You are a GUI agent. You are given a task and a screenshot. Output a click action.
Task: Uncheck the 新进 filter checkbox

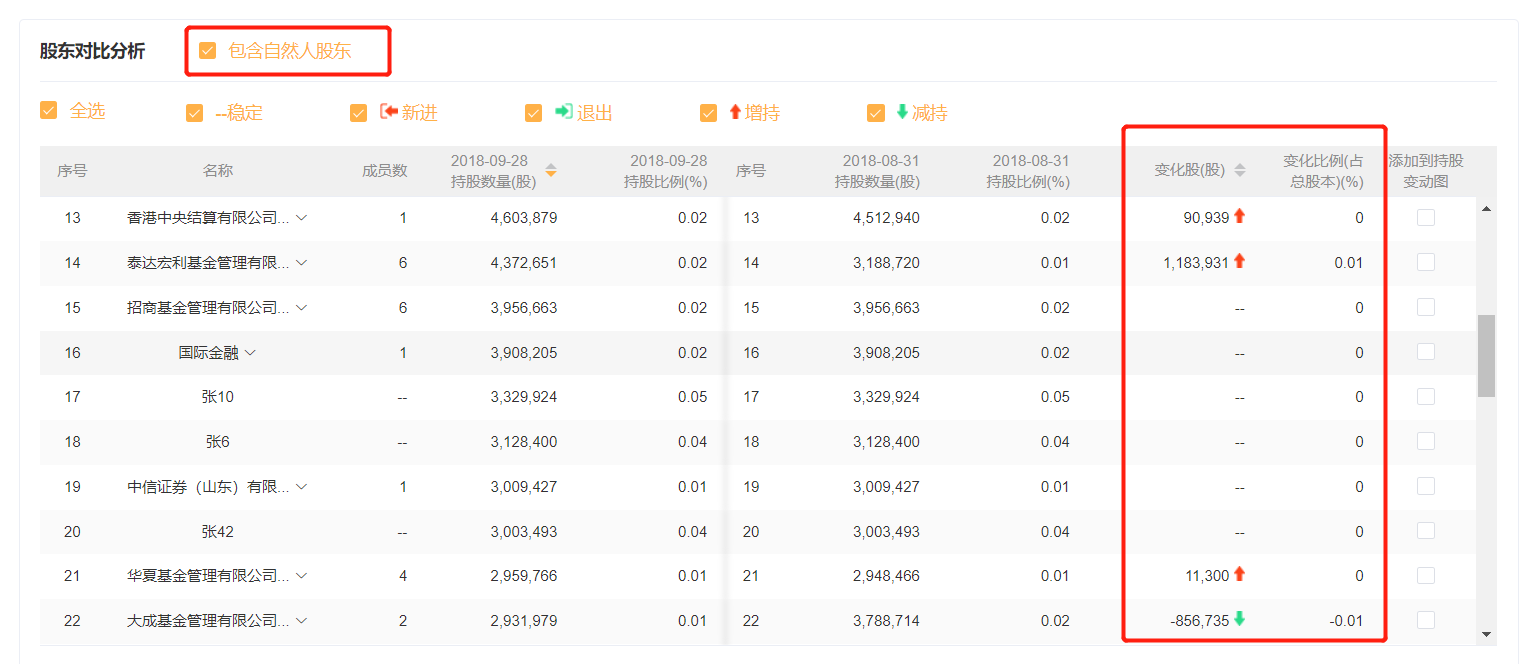pos(358,113)
